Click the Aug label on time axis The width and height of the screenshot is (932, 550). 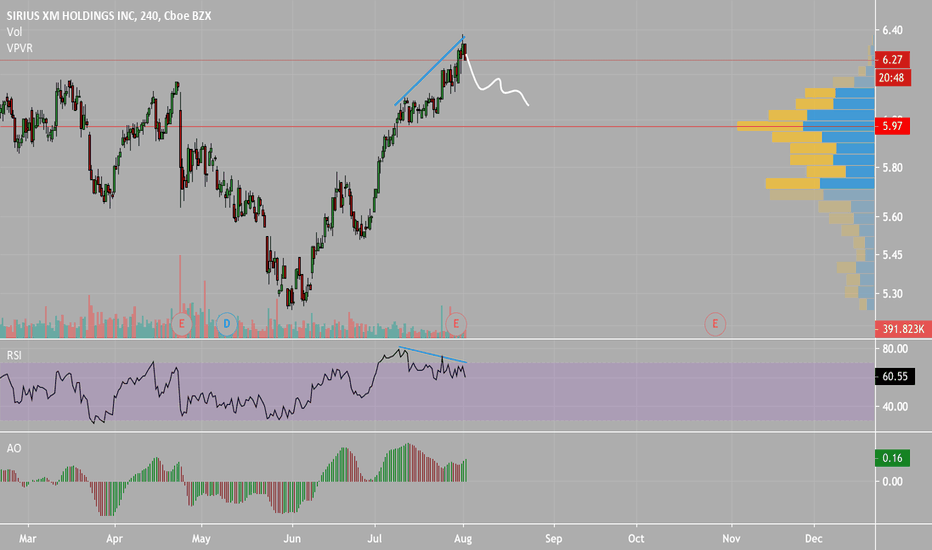click(463, 539)
